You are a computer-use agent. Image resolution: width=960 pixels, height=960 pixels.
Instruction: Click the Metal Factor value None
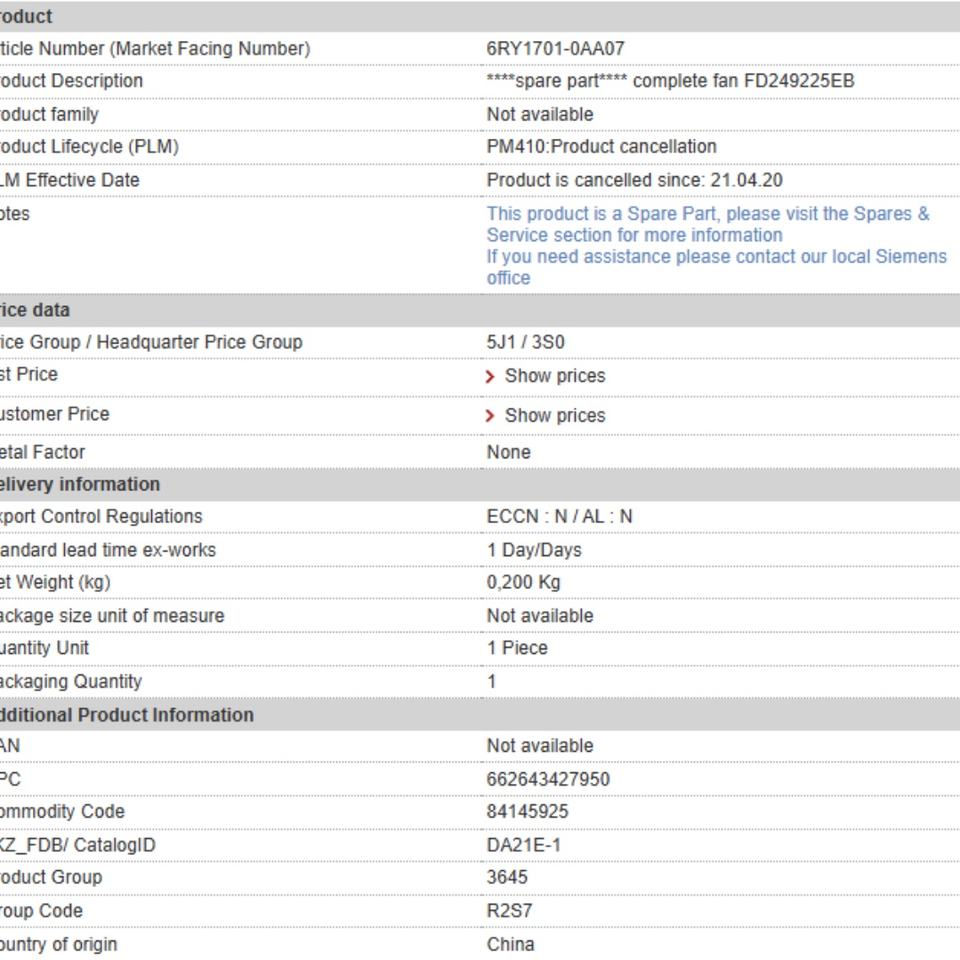pyautogui.click(x=509, y=452)
